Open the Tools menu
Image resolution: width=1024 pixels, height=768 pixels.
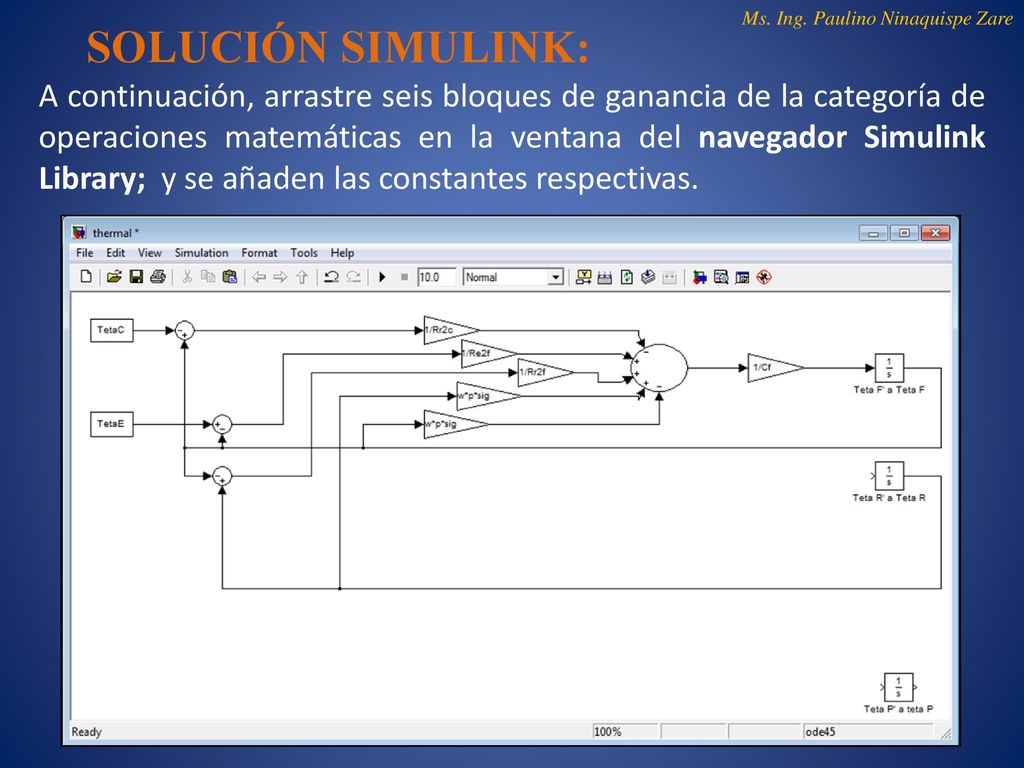[x=304, y=253]
